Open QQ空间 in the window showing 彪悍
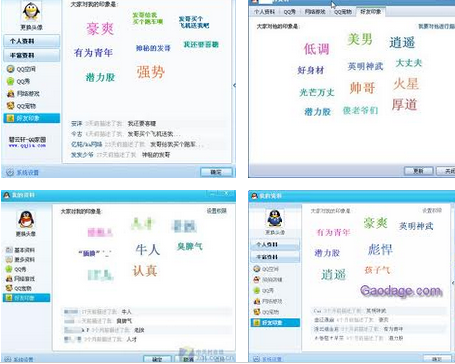Screen dimensions: 455x364 (266, 269)
